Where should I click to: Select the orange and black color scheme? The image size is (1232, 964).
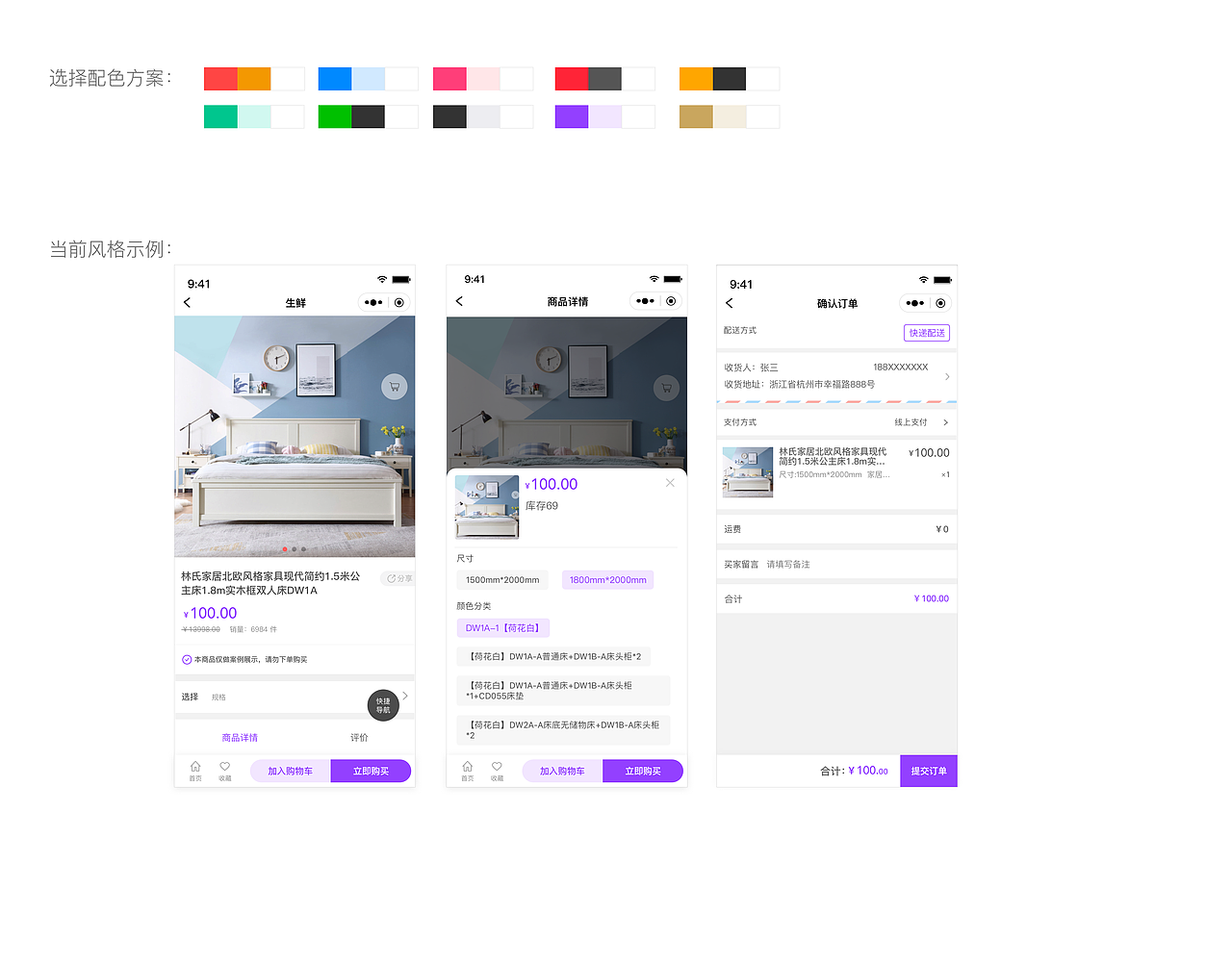[x=730, y=79]
